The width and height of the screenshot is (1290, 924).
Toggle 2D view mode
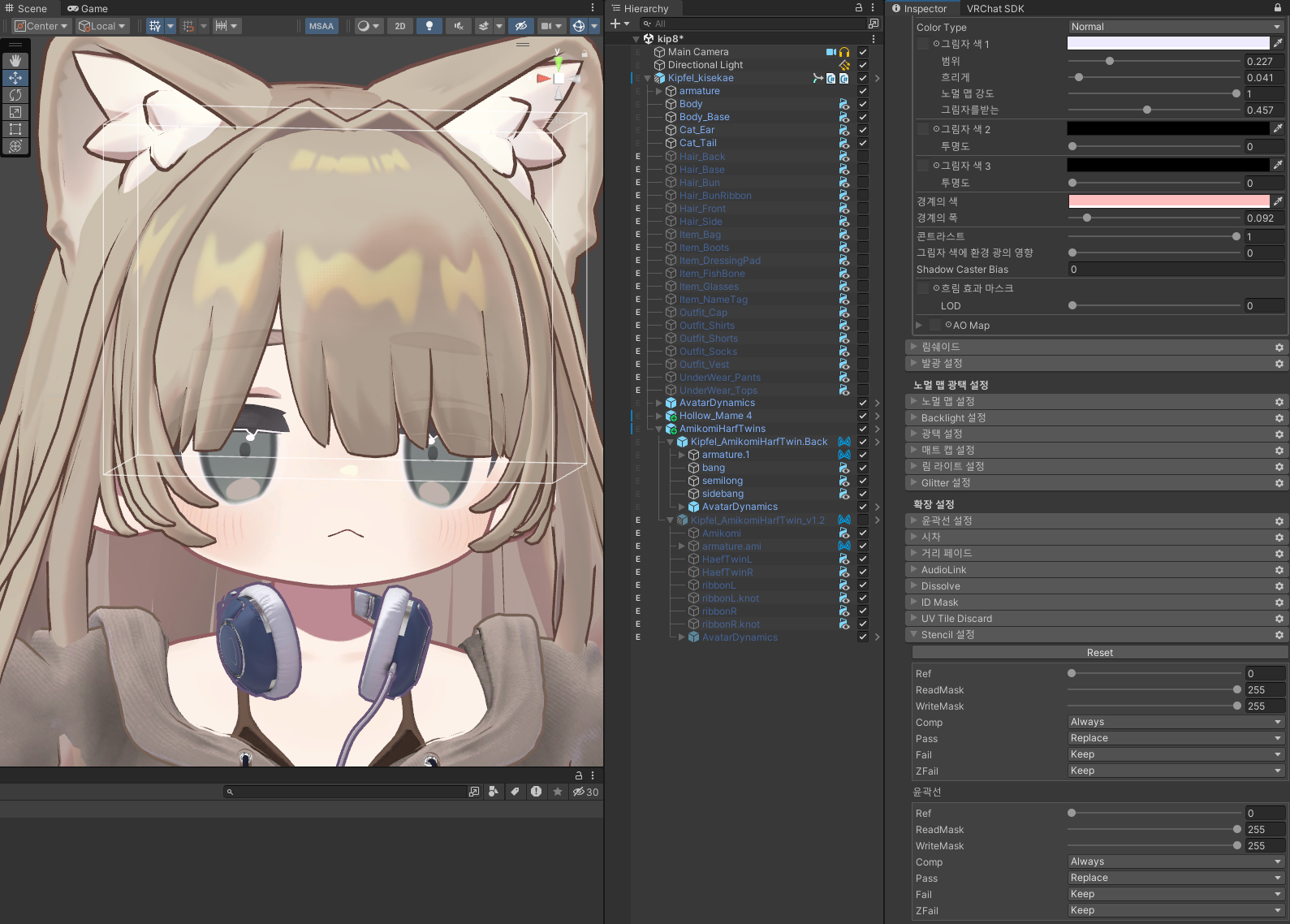[400, 26]
